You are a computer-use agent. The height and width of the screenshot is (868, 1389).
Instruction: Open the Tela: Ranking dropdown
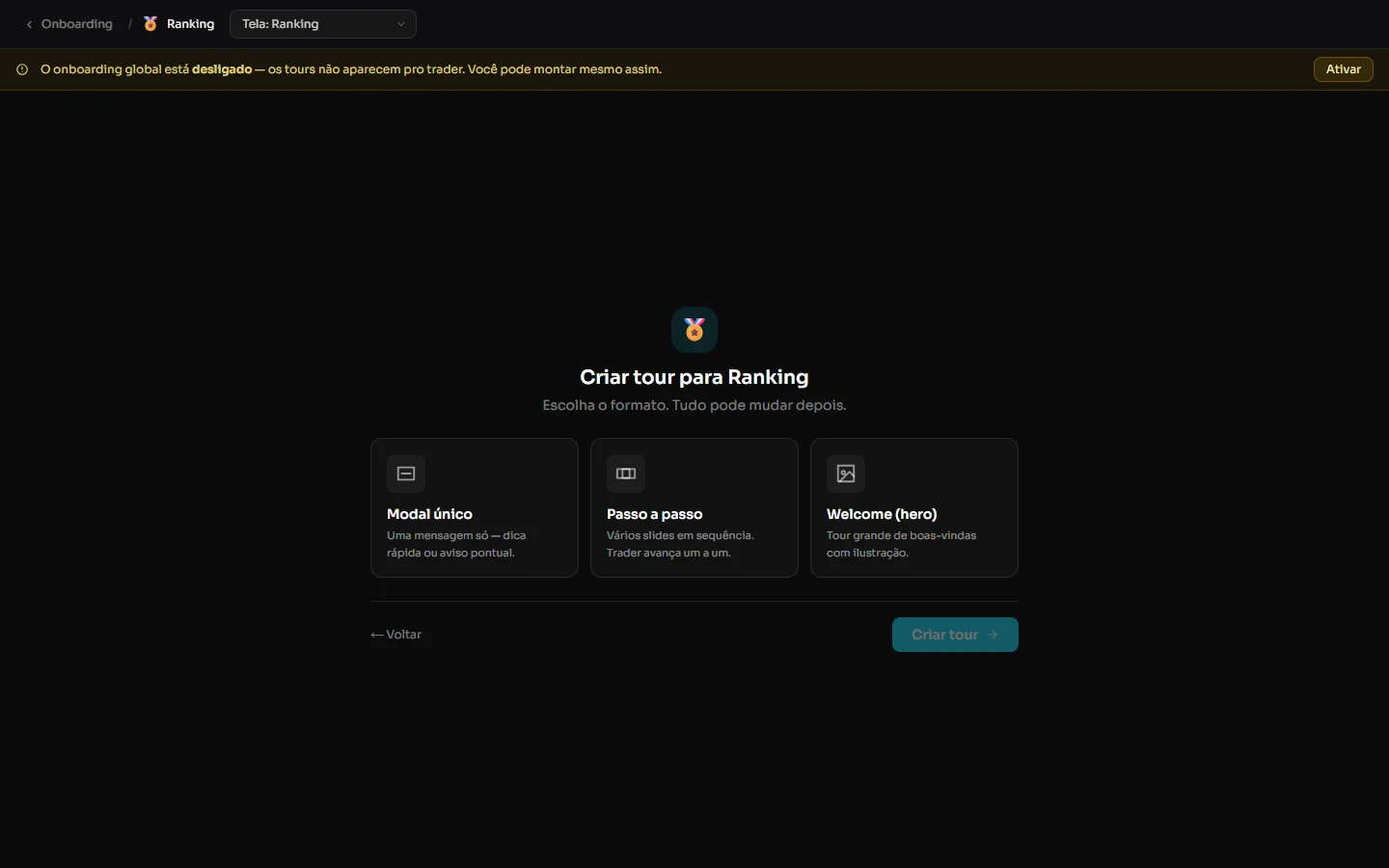tap(323, 24)
